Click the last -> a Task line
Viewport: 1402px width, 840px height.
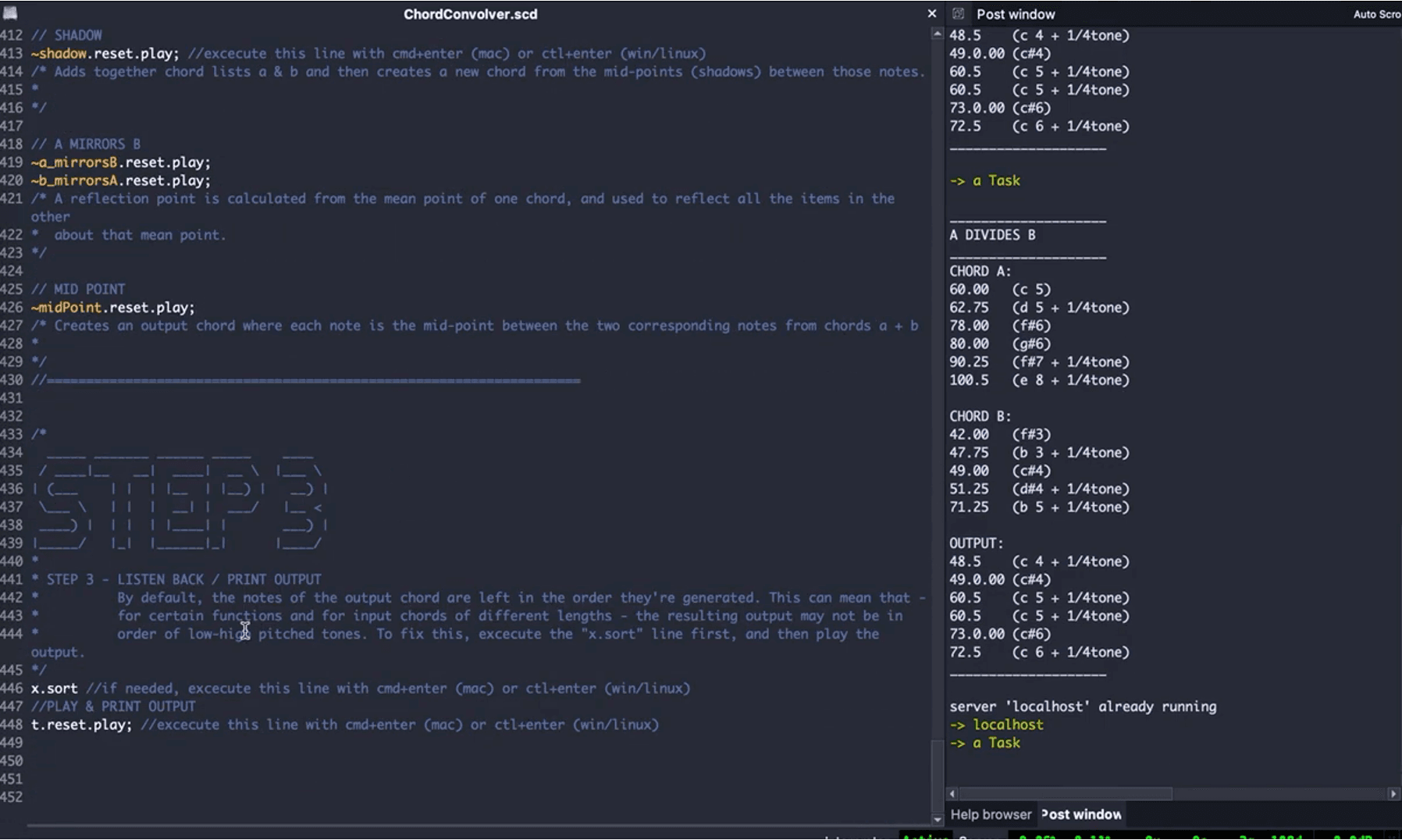tap(984, 743)
